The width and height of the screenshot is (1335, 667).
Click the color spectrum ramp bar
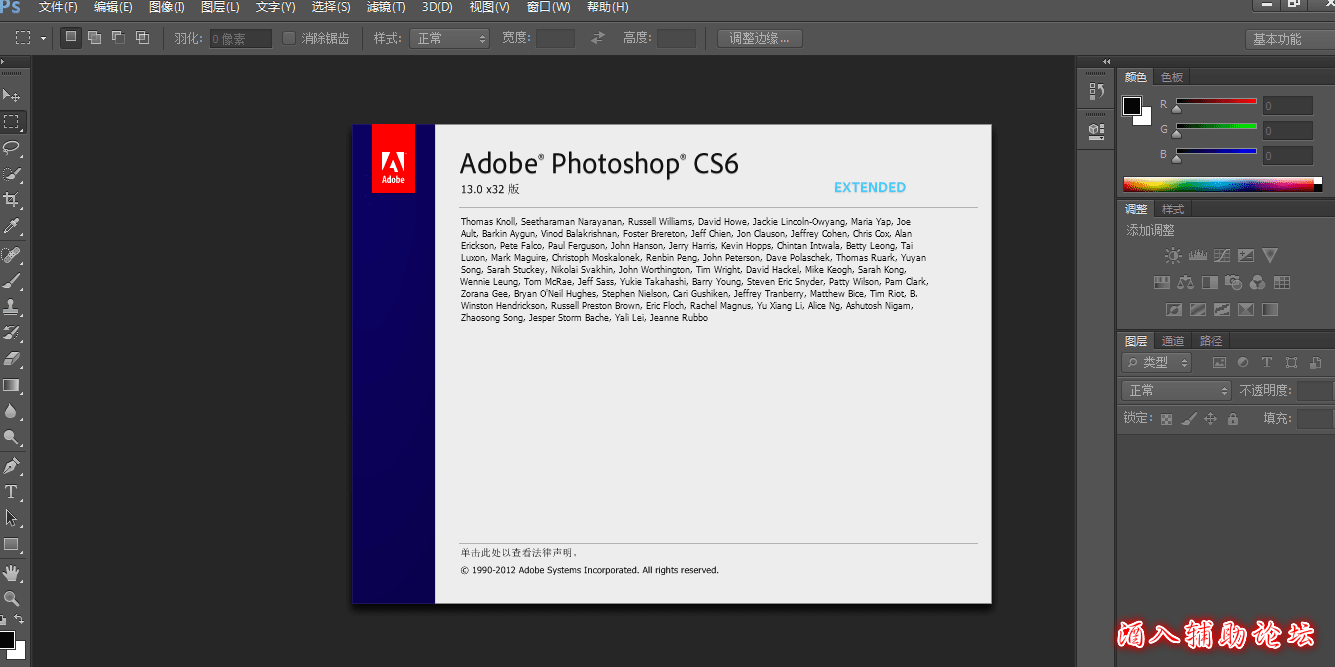click(1218, 184)
